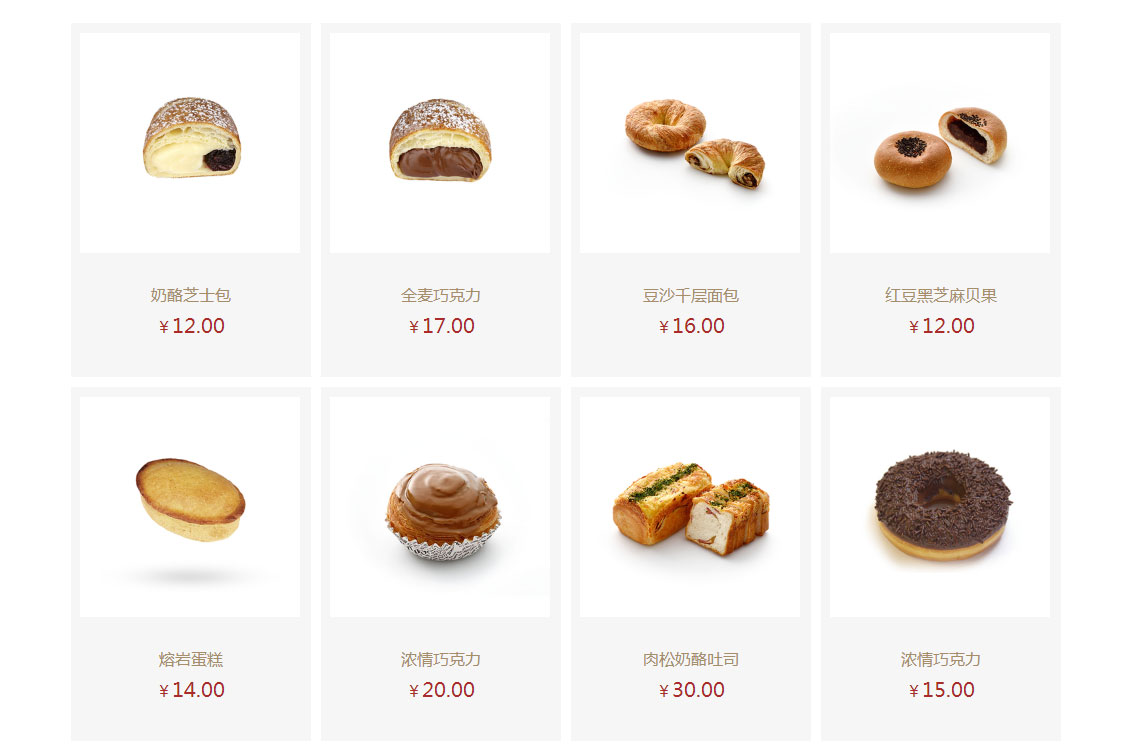Click the ¥15.00 price label
The image size is (1133, 747).
tap(942, 691)
